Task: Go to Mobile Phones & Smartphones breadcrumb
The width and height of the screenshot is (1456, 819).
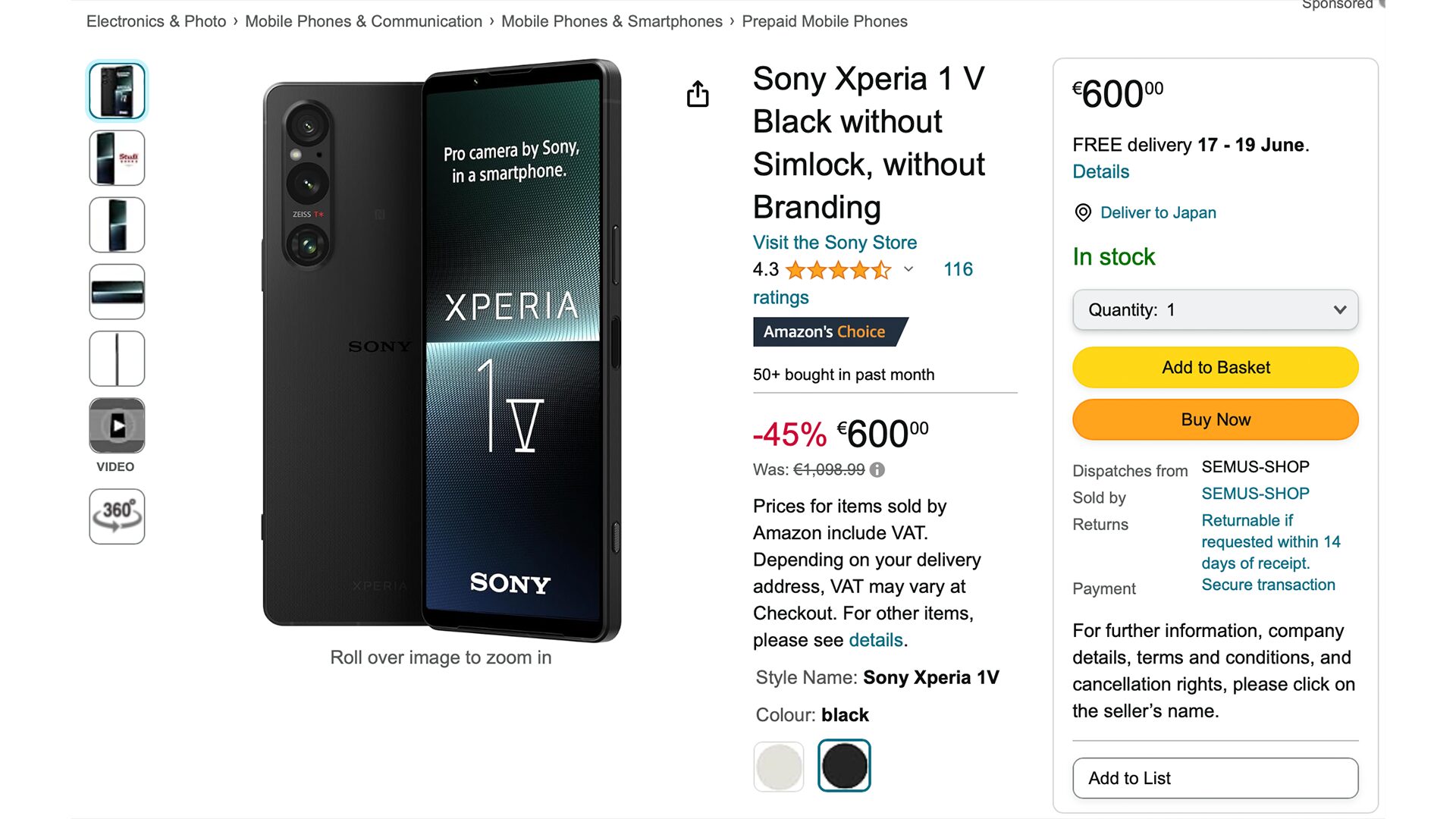Action: click(611, 21)
